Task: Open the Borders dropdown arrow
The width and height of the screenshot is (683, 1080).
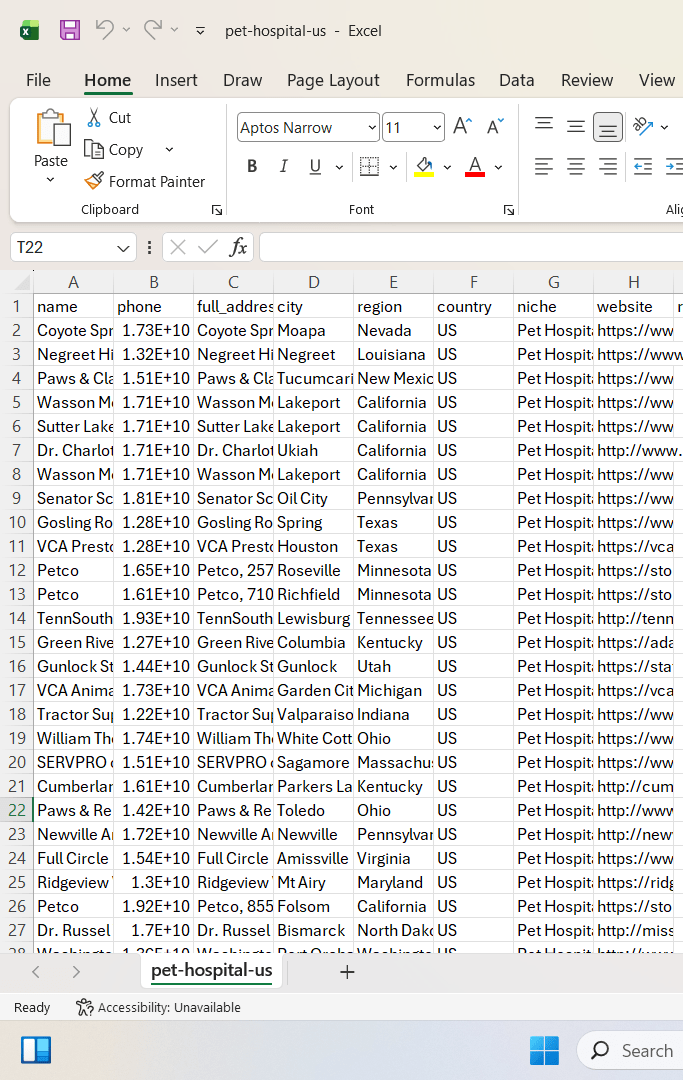Action: [393, 167]
